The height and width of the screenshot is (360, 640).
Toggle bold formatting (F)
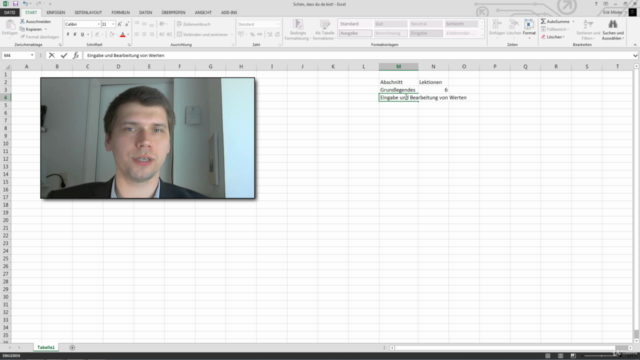coord(68,35)
